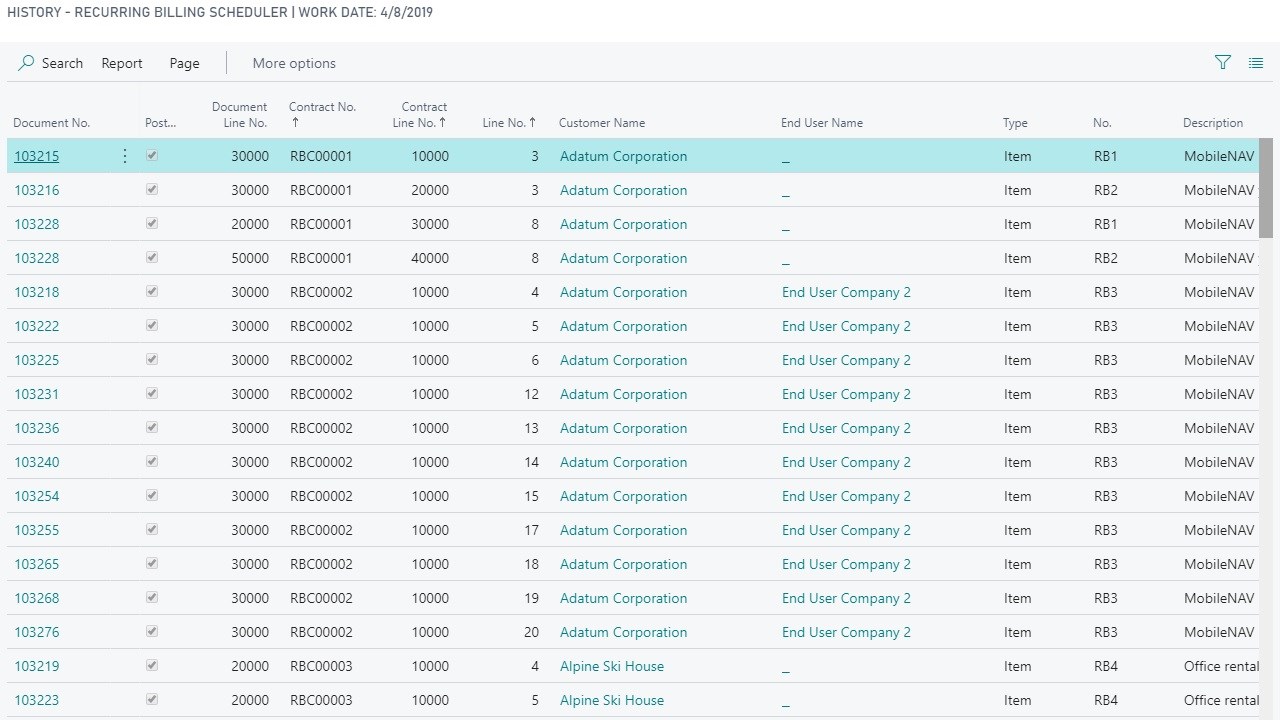Image resolution: width=1280 pixels, height=720 pixels.
Task: Open the Page menu
Action: coord(184,63)
